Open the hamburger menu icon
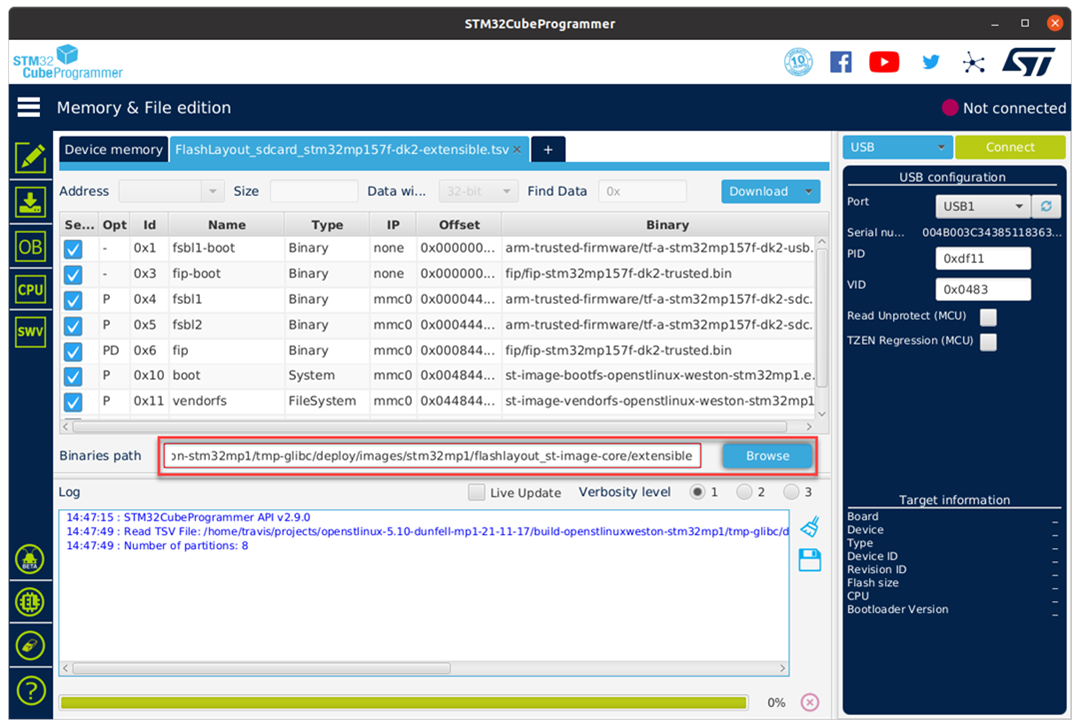The image size is (1080, 728). 28,107
